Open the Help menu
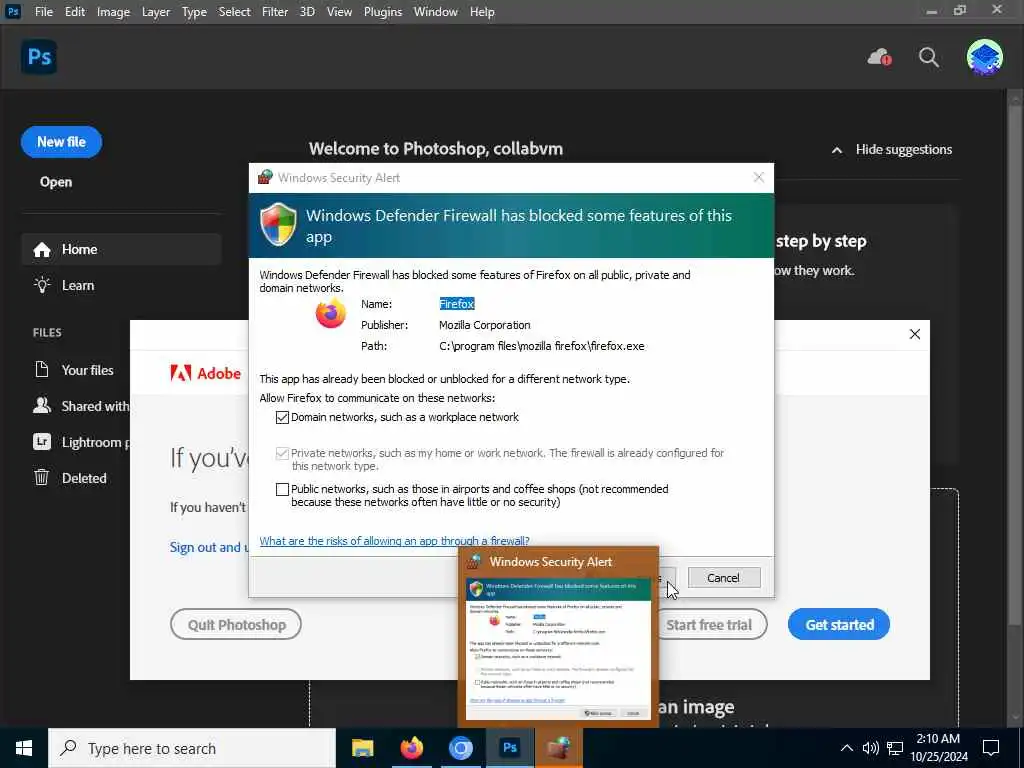Screen dimensions: 1024x768 pos(482,12)
